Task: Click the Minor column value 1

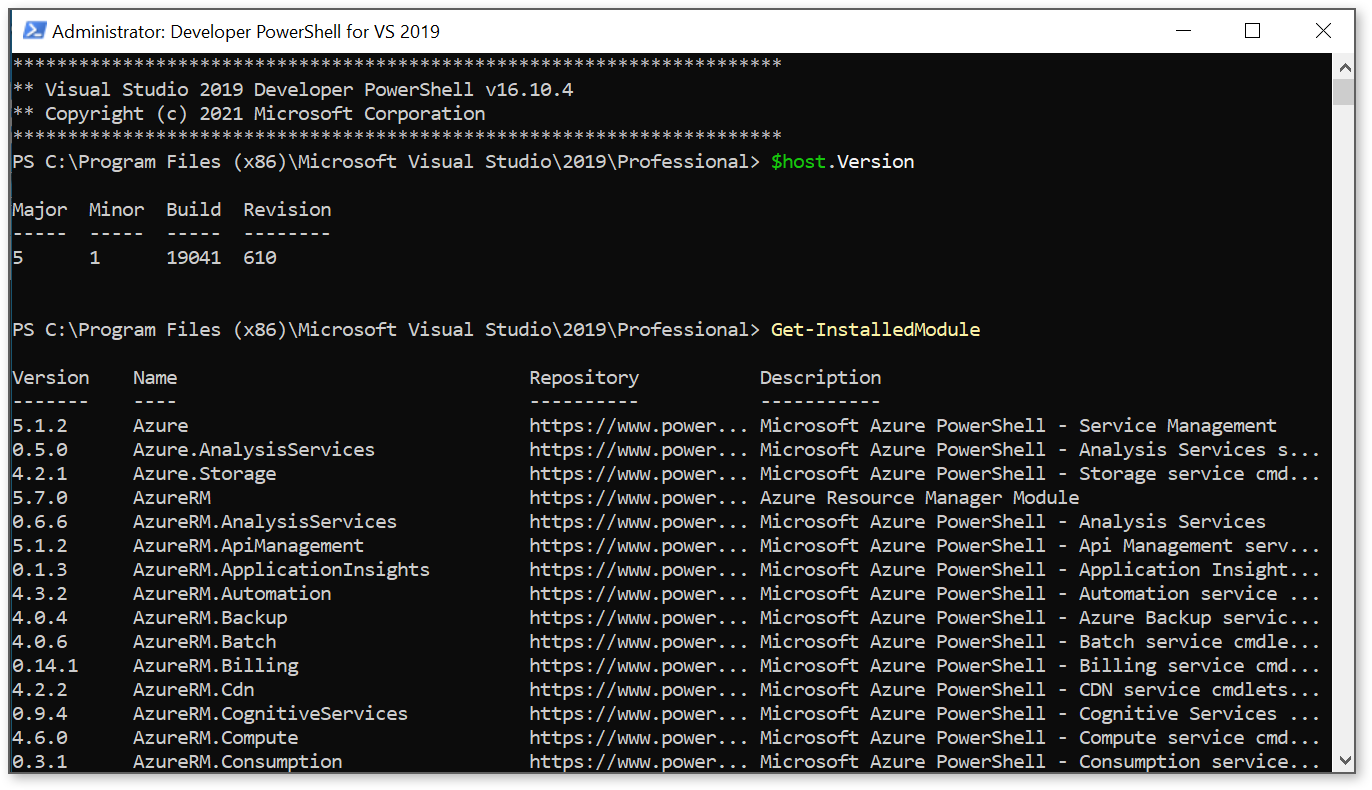Action: tap(94, 257)
